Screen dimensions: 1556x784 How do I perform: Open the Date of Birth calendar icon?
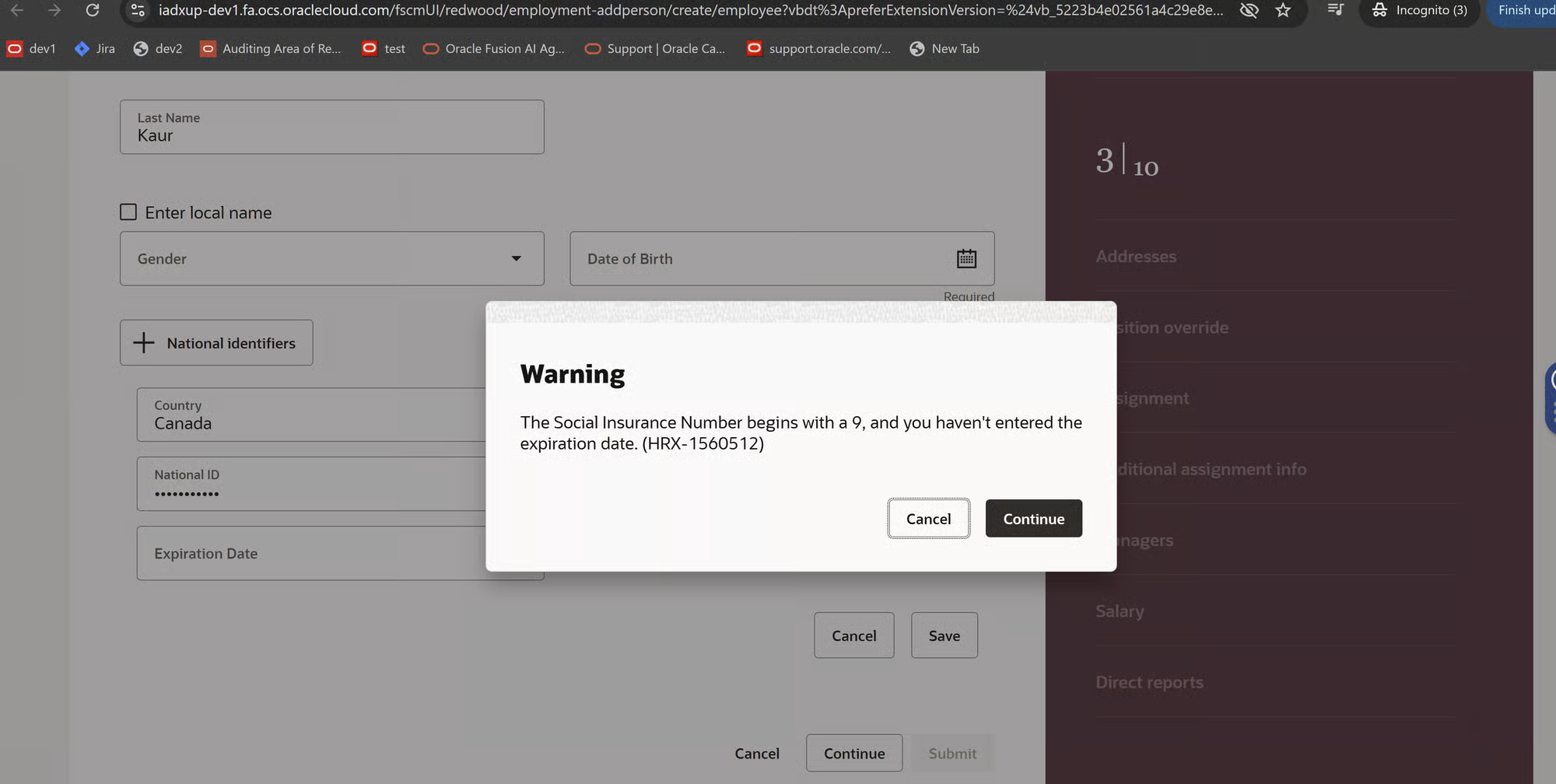pos(966,258)
